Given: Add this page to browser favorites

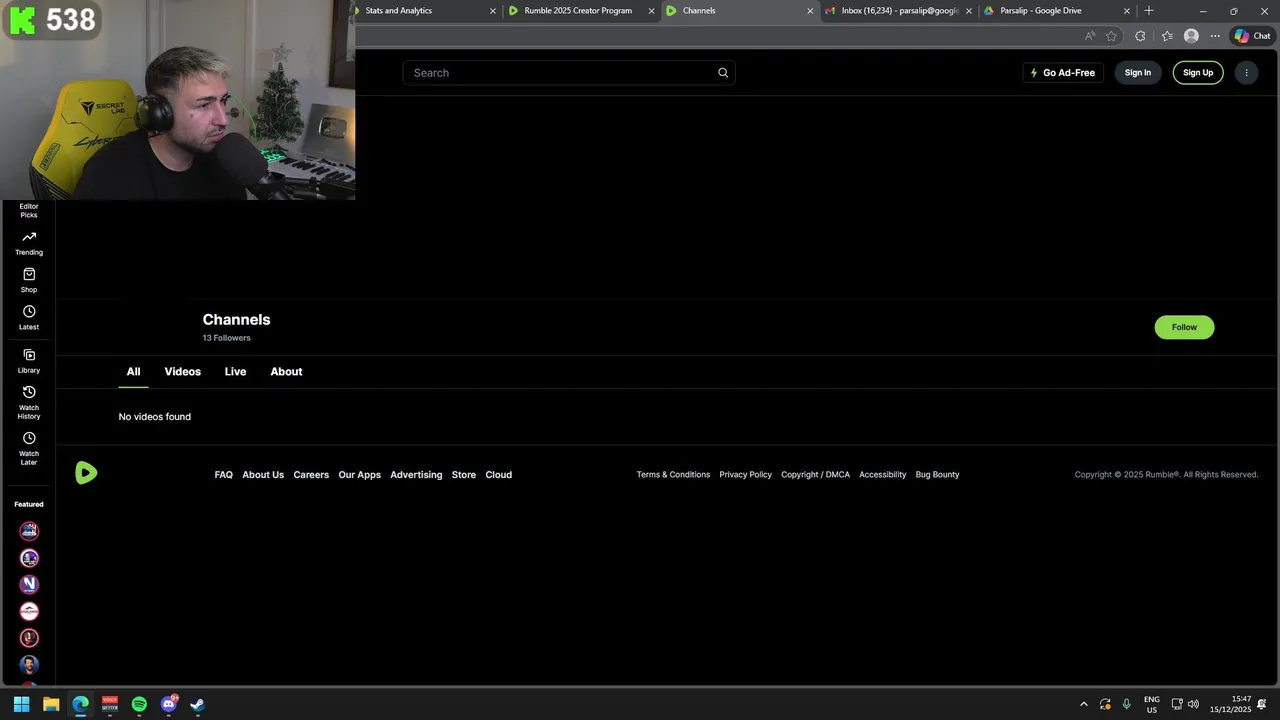Looking at the screenshot, I should (x=1111, y=36).
